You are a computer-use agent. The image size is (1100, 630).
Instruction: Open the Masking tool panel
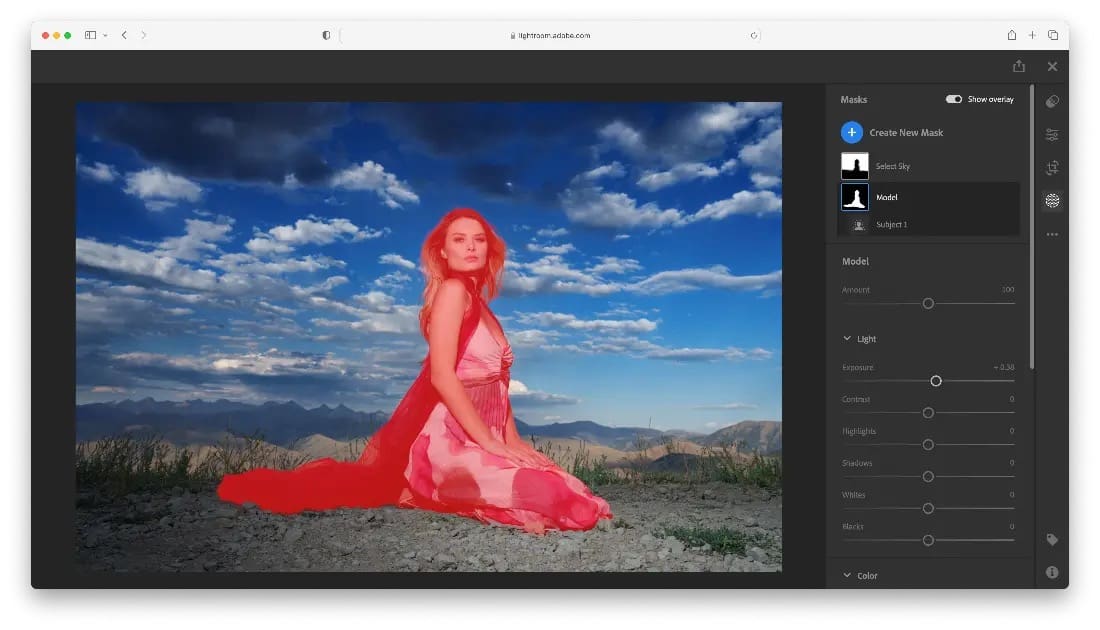pyautogui.click(x=1052, y=199)
